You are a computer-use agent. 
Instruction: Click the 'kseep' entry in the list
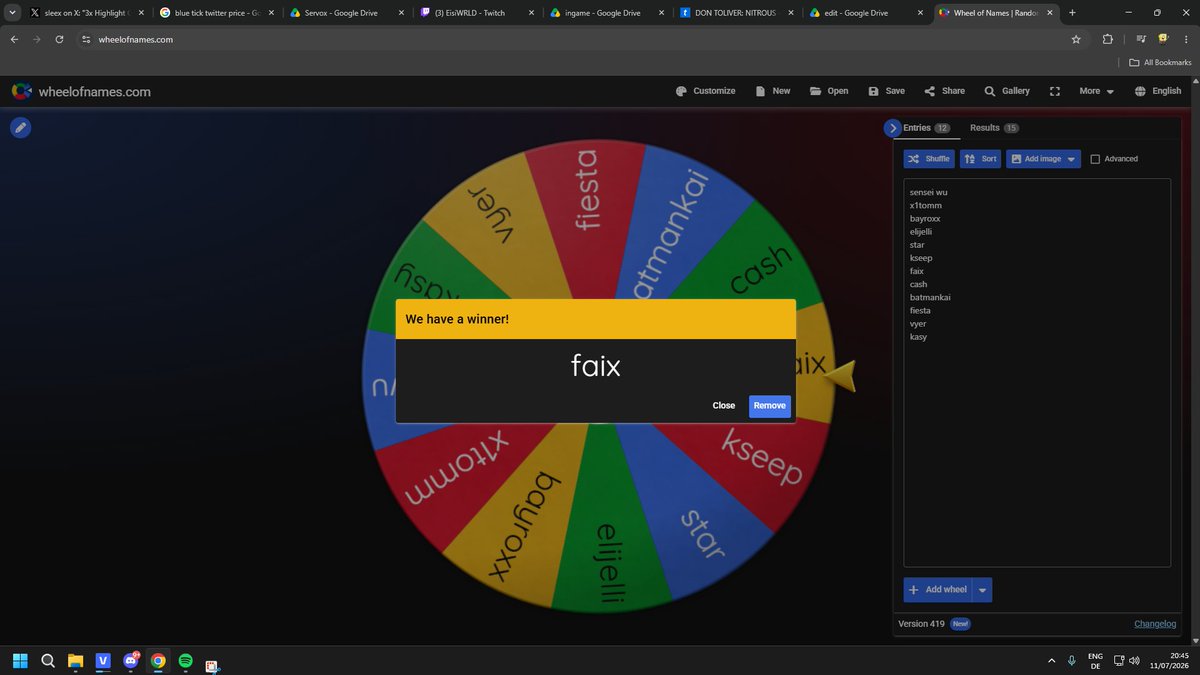[920, 258]
